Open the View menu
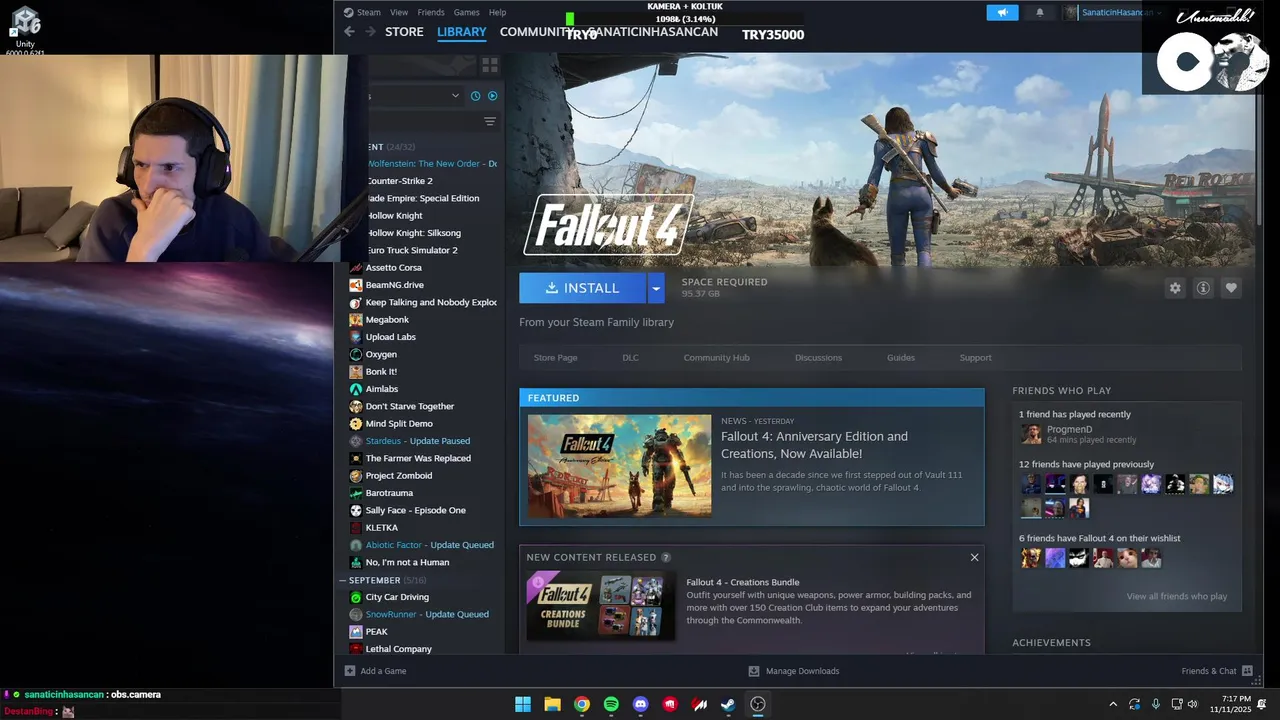 (399, 12)
